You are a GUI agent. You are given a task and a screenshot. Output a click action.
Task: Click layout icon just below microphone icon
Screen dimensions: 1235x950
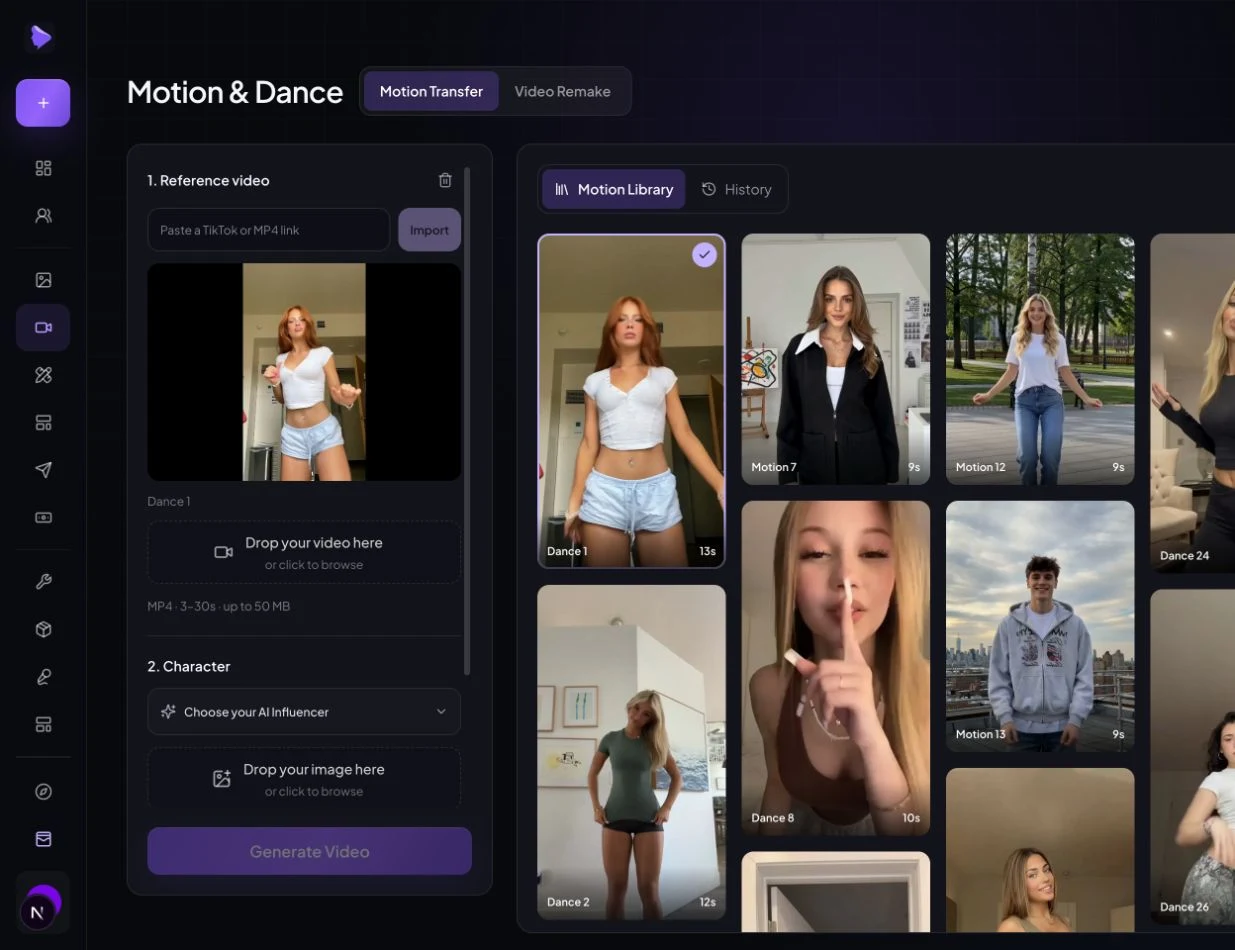[x=43, y=724]
